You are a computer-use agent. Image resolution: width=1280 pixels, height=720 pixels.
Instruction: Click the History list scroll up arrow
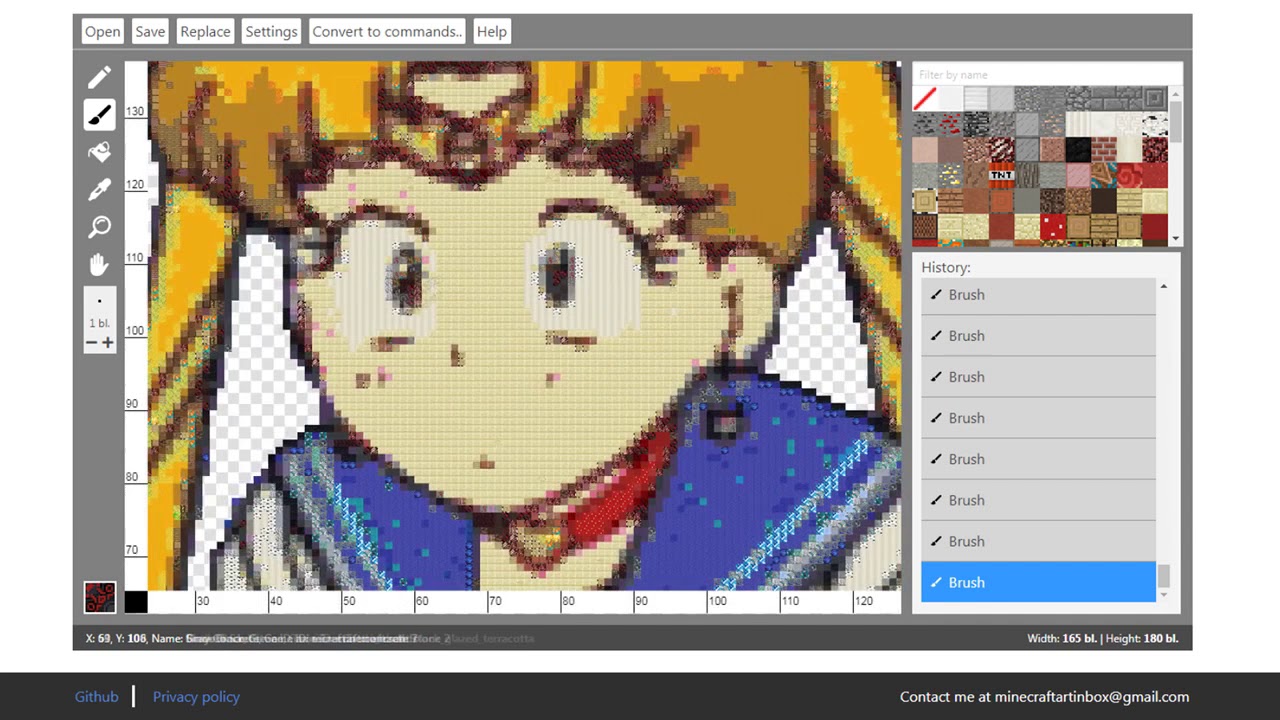point(1163,287)
